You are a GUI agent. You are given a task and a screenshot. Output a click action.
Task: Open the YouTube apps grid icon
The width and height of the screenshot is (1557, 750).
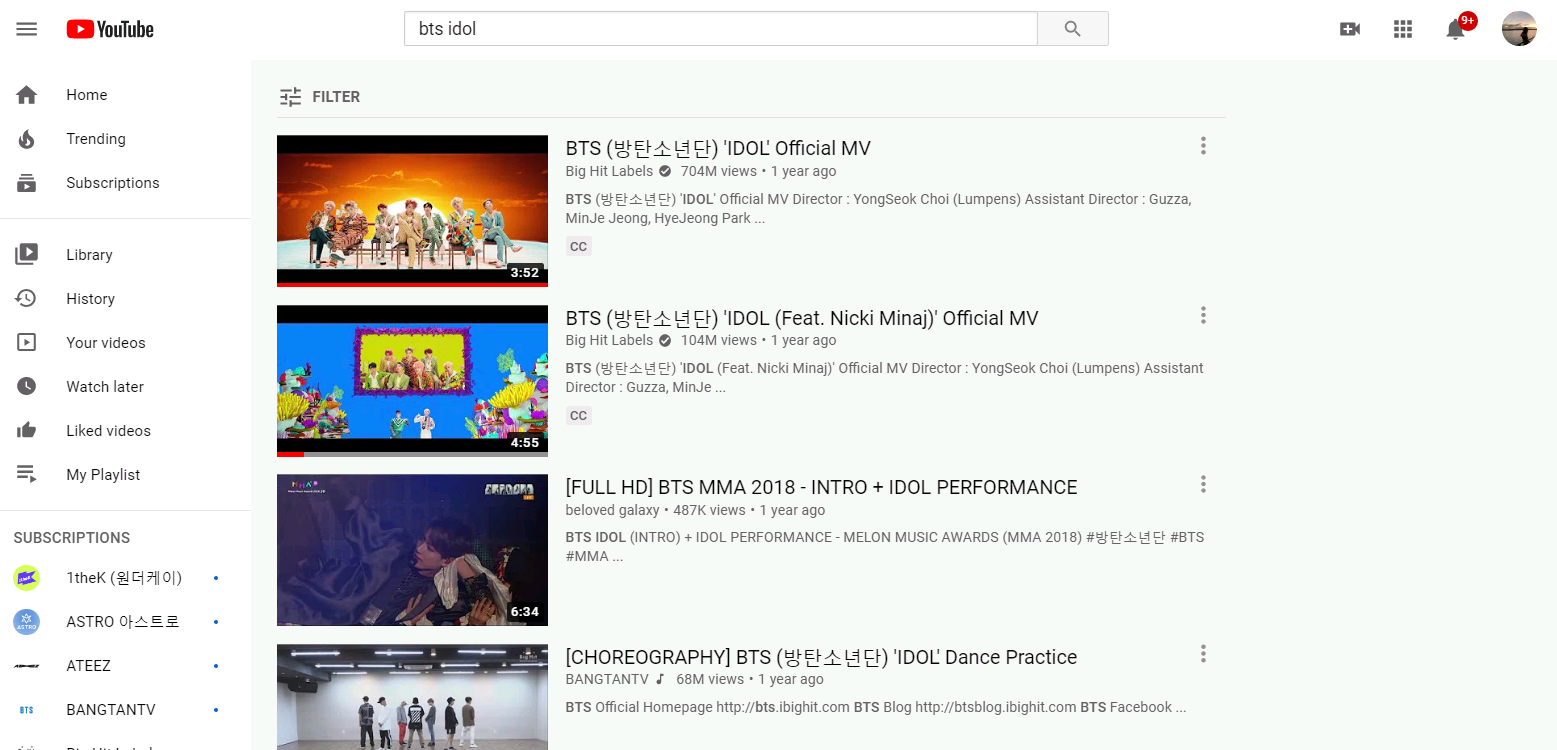pyautogui.click(x=1403, y=29)
